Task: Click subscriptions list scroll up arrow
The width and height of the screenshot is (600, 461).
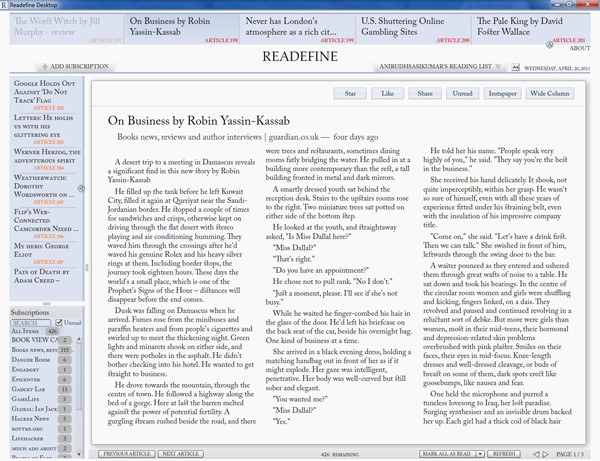Action: click(x=79, y=339)
